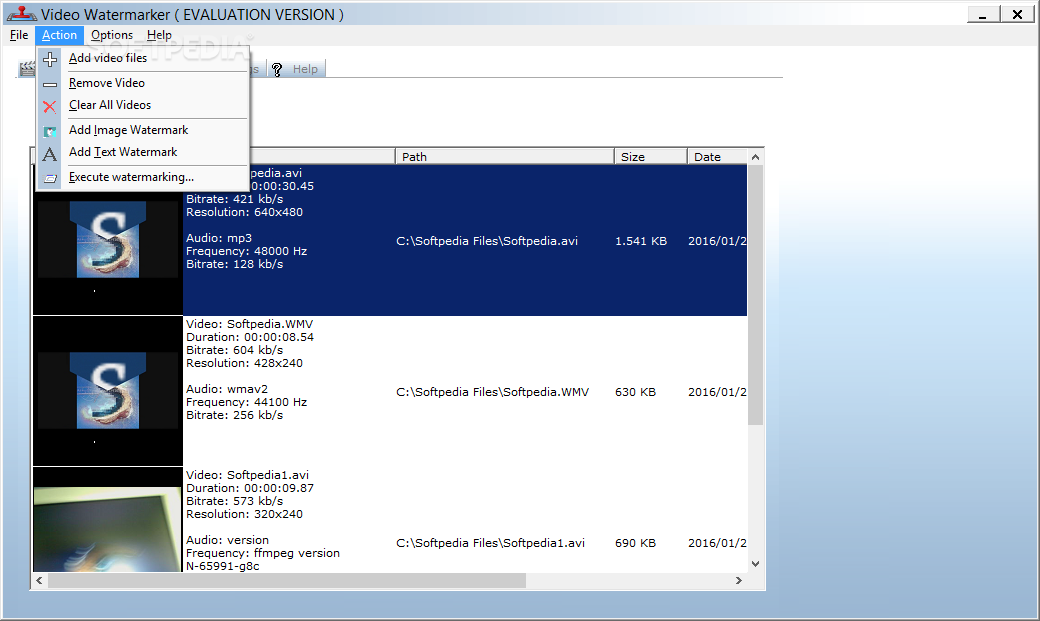Close the Action menu via its menu bar item
The width and height of the screenshot is (1040, 621).
click(59, 35)
